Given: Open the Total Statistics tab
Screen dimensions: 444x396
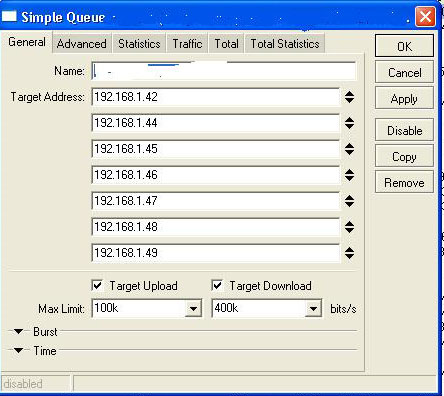Looking at the screenshot, I should (x=285, y=44).
